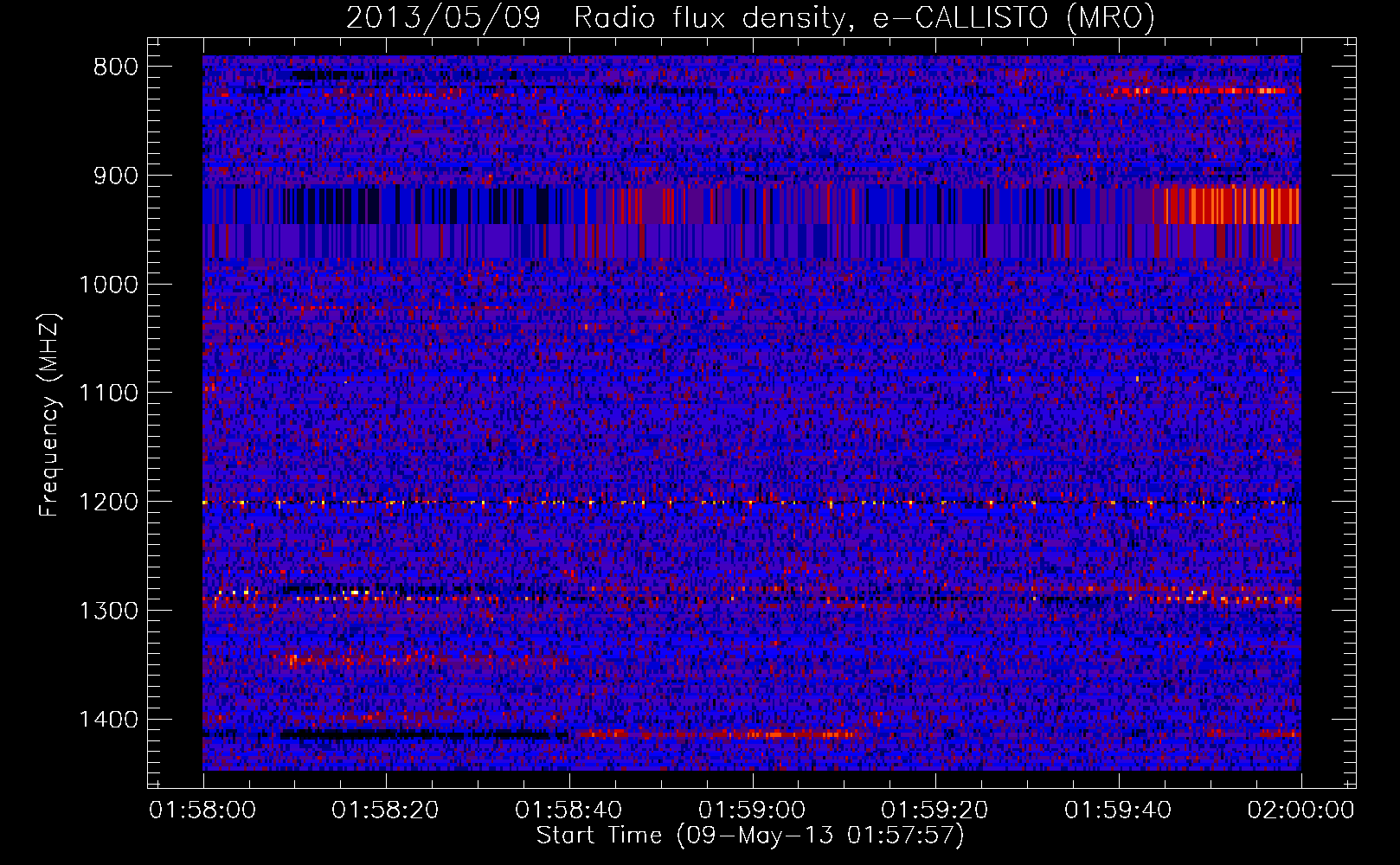Click the 800 frequency tick label

click(116, 67)
